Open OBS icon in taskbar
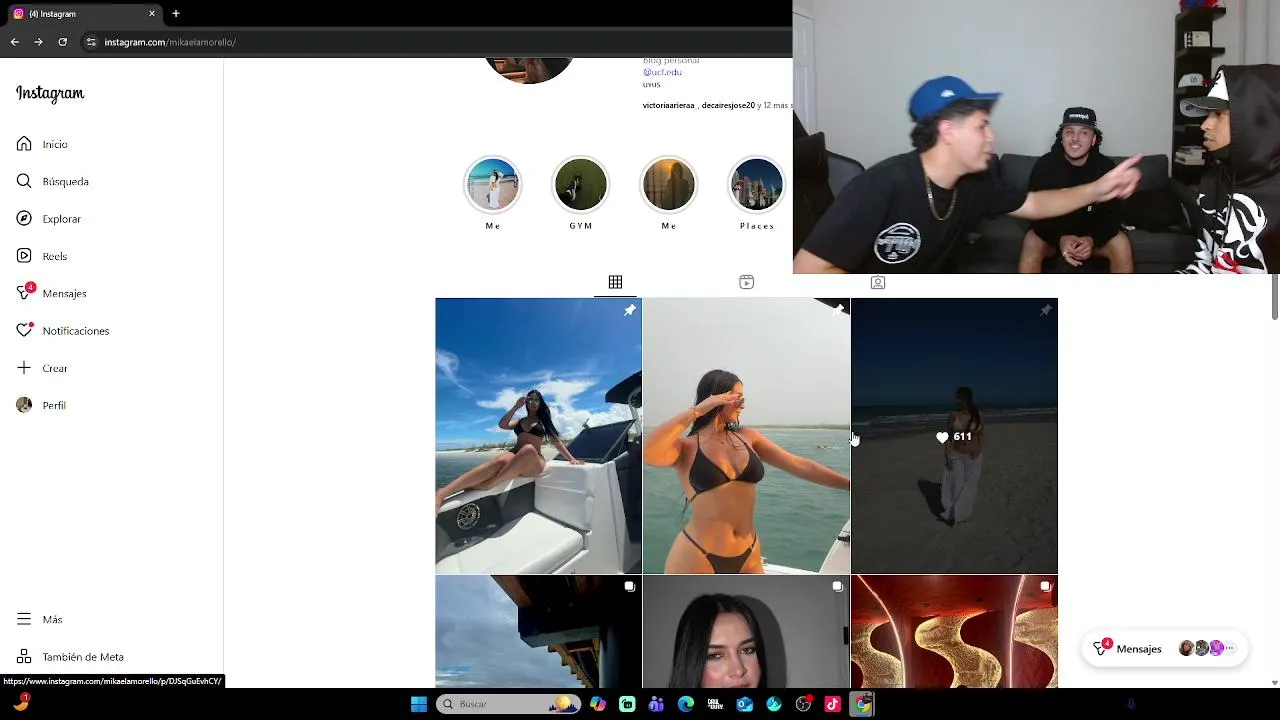 point(803,704)
